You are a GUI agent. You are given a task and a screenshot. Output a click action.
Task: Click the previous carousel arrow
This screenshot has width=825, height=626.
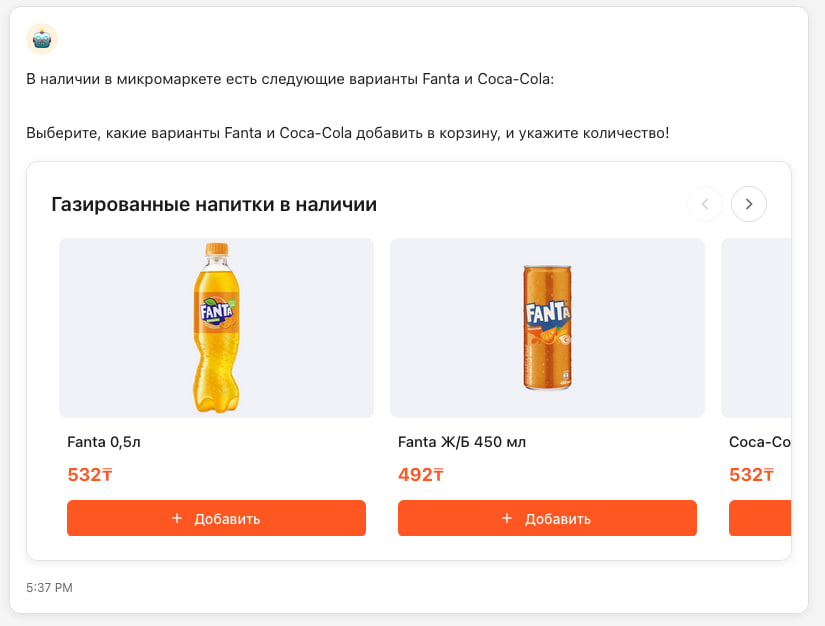[x=704, y=204]
